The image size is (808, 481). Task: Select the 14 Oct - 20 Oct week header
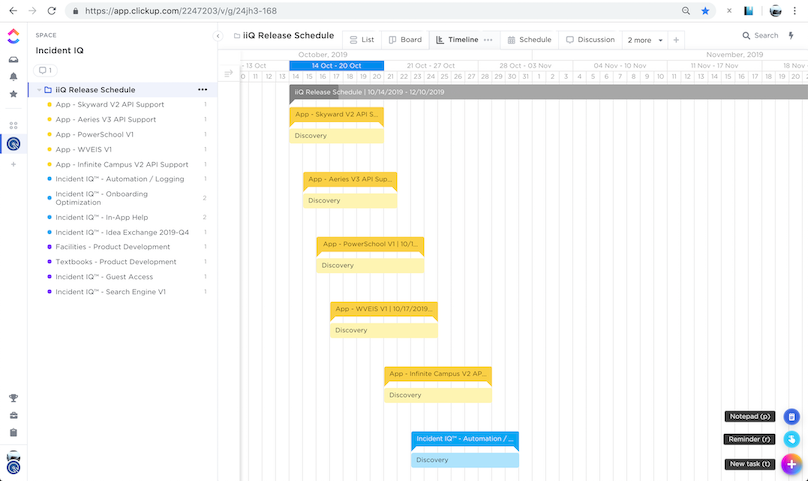[336, 65]
